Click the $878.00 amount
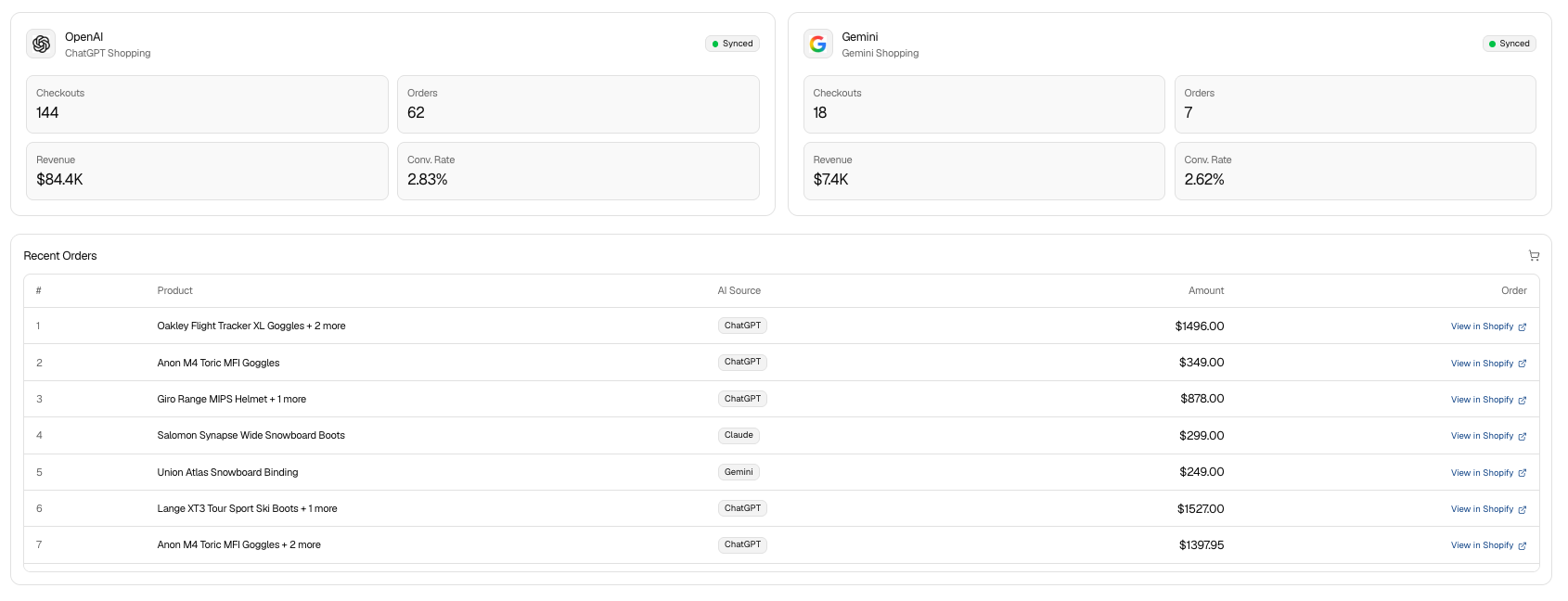Image resolution: width=1568 pixels, height=601 pixels. [1202, 399]
